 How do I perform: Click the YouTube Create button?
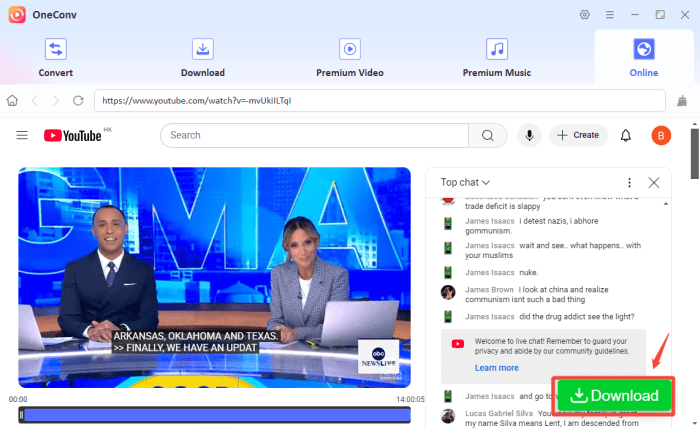(578, 135)
